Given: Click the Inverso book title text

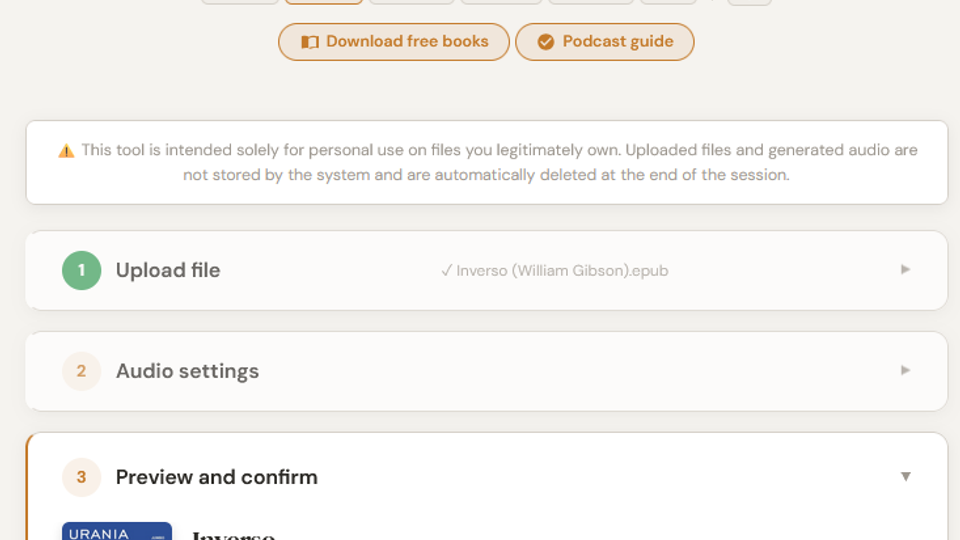Looking at the screenshot, I should click(233, 535).
